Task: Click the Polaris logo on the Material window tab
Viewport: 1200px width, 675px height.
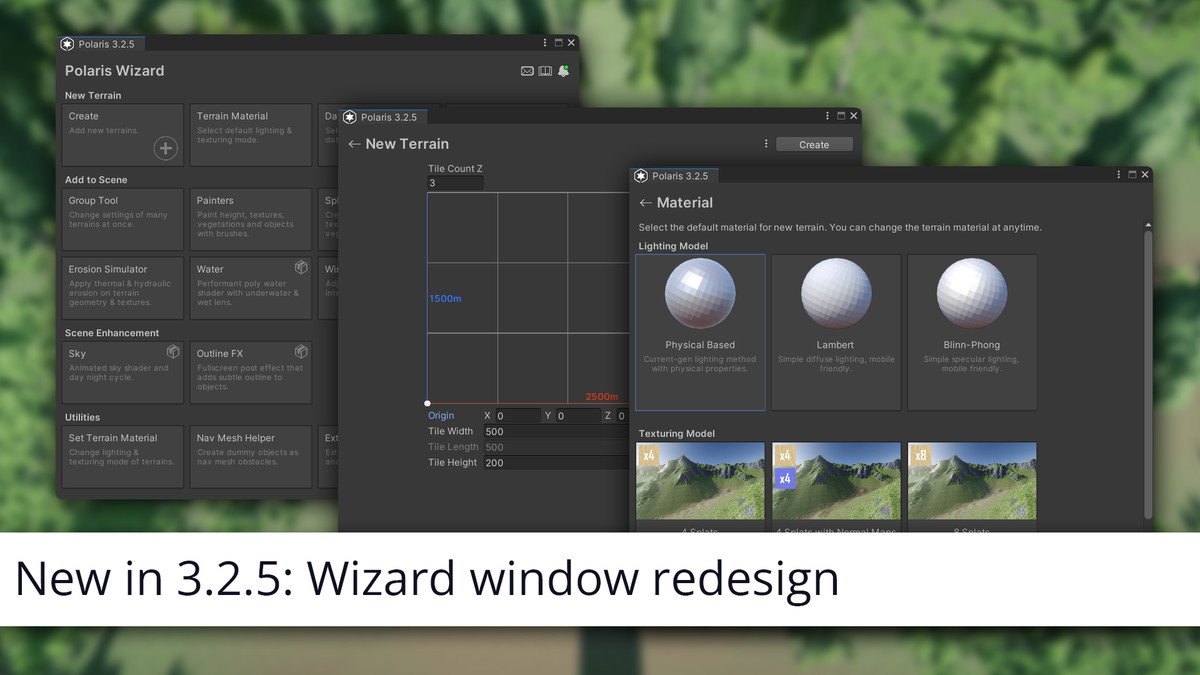Action: tap(641, 176)
